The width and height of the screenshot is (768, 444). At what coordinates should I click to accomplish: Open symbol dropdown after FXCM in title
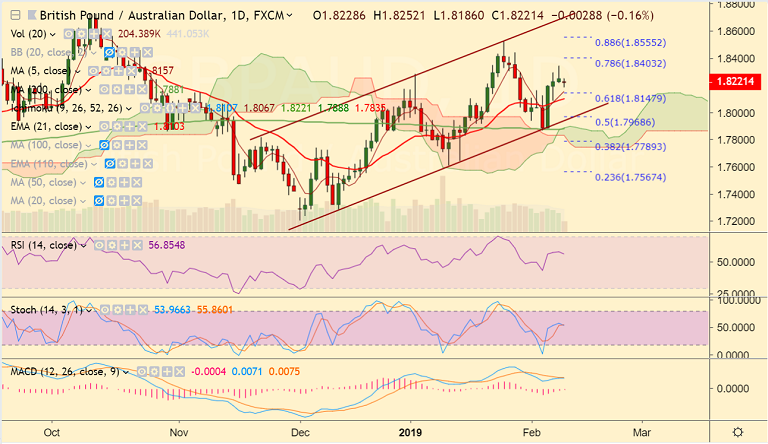point(289,16)
